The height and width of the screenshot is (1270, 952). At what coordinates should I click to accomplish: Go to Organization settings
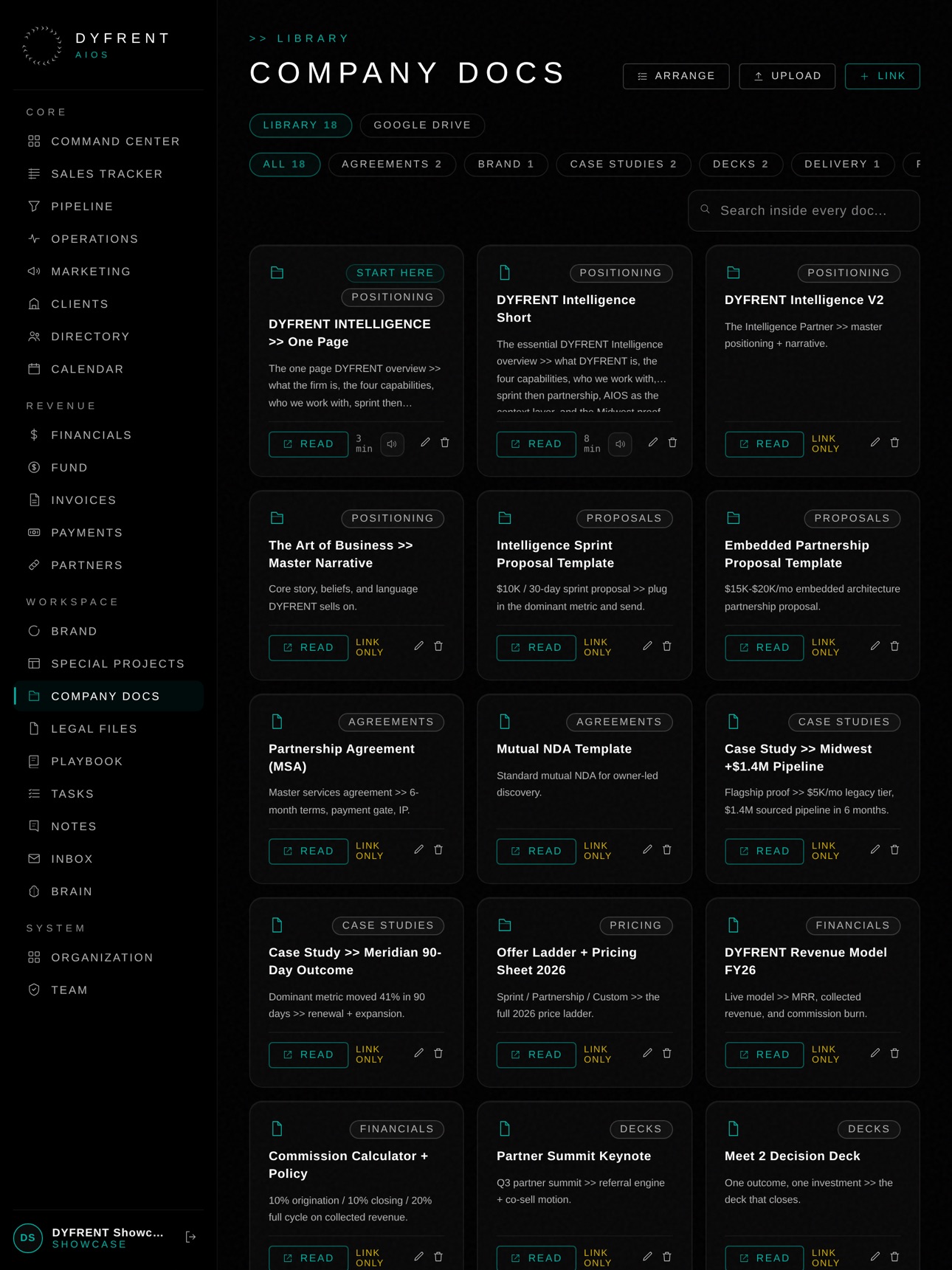tap(108, 958)
